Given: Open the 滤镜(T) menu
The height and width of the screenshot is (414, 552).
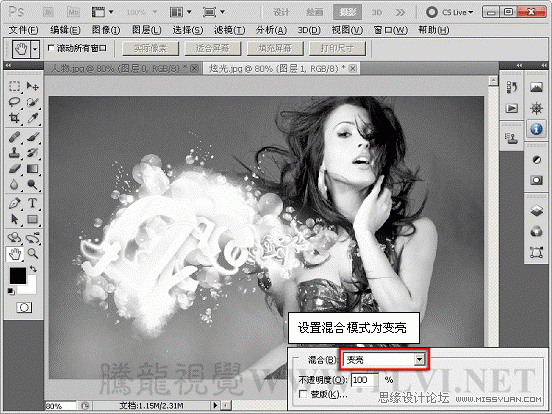Looking at the screenshot, I should (230, 30).
